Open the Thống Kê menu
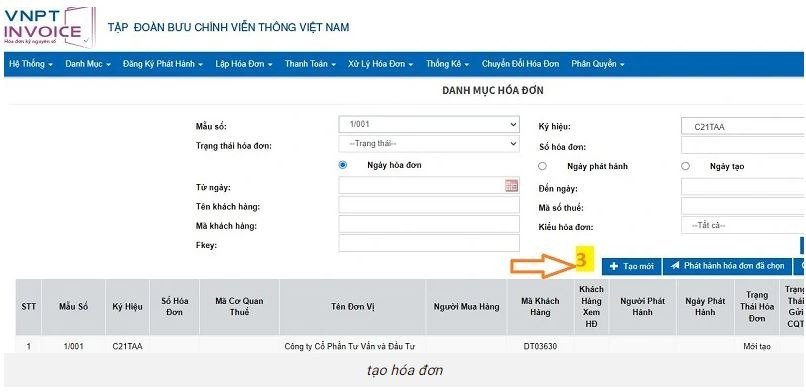The image size is (806, 392). point(447,64)
